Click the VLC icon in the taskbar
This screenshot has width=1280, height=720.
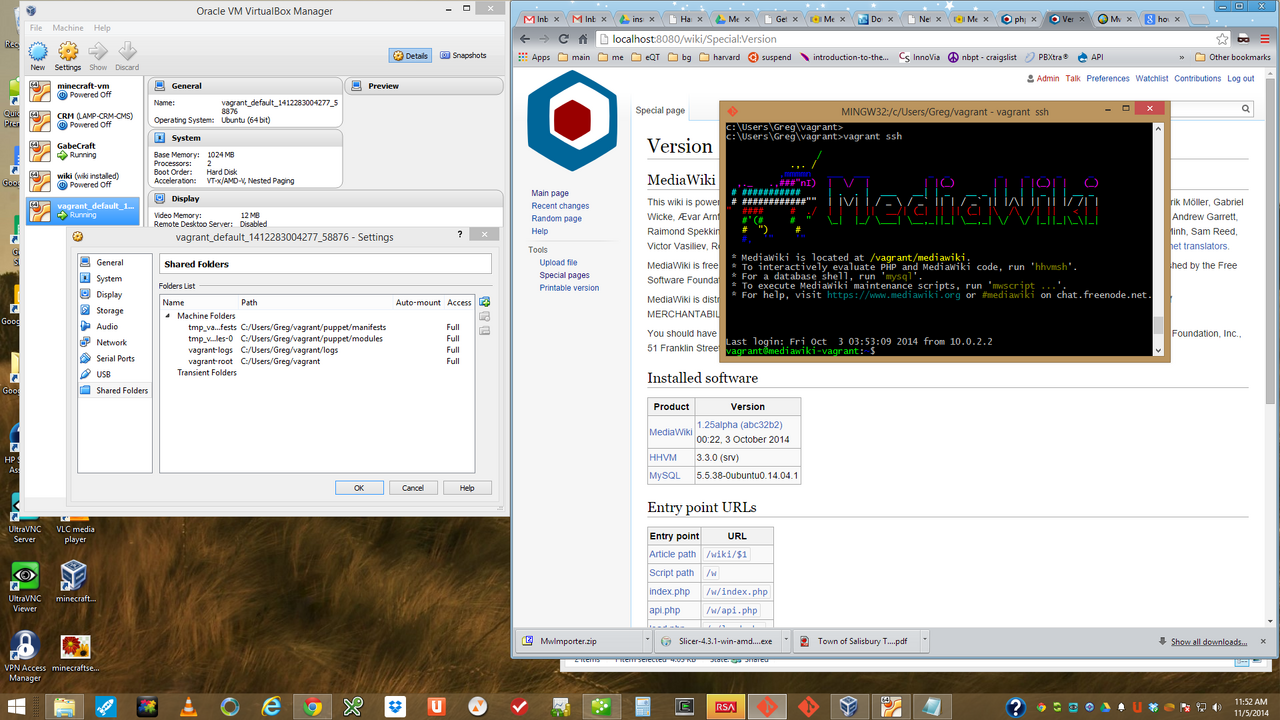tap(187, 706)
